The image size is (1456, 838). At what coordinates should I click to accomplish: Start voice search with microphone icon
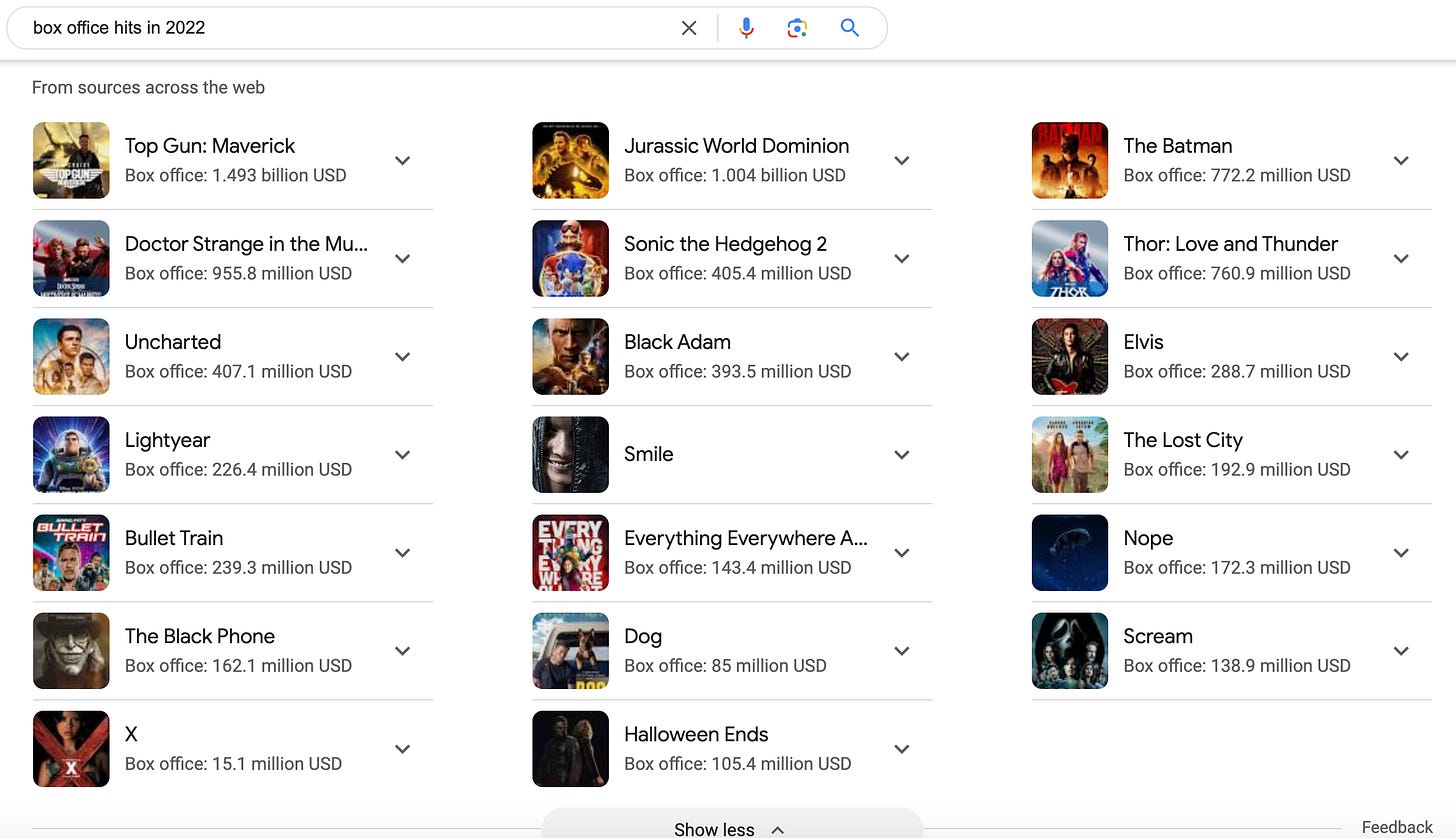pyautogui.click(x=746, y=28)
